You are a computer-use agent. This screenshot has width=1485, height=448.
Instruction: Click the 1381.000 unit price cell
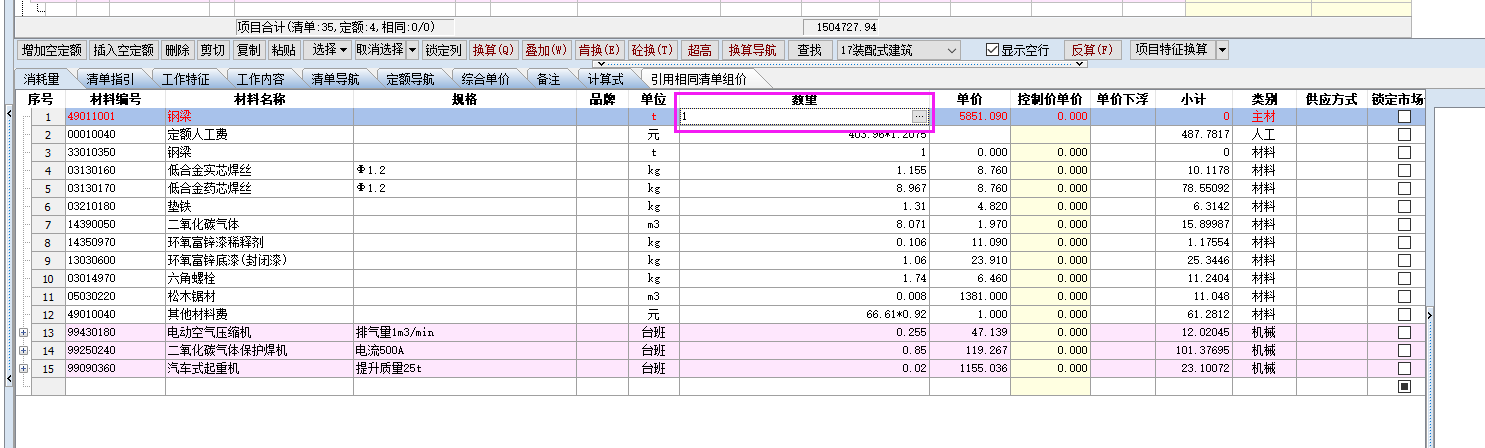[x=969, y=297]
